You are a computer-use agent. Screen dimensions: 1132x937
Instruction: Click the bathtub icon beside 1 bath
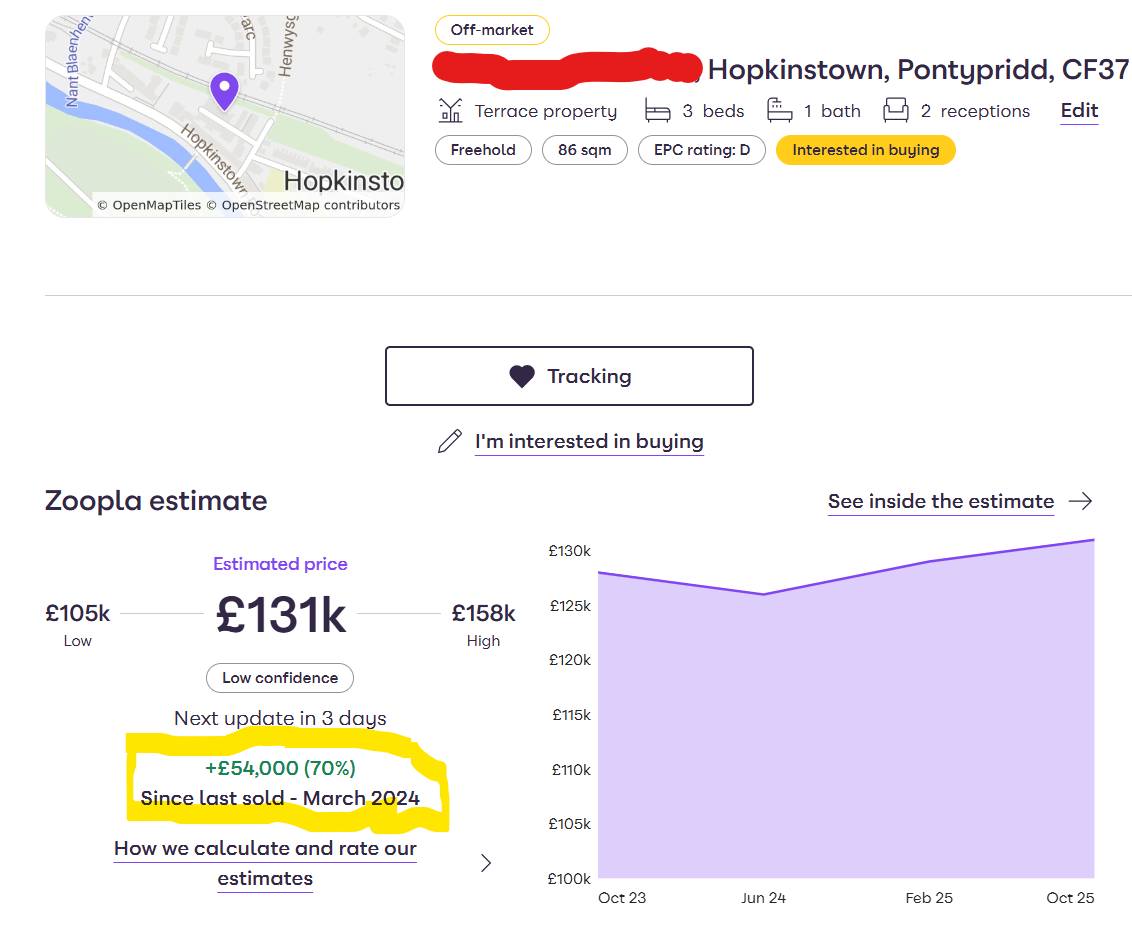point(780,110)
